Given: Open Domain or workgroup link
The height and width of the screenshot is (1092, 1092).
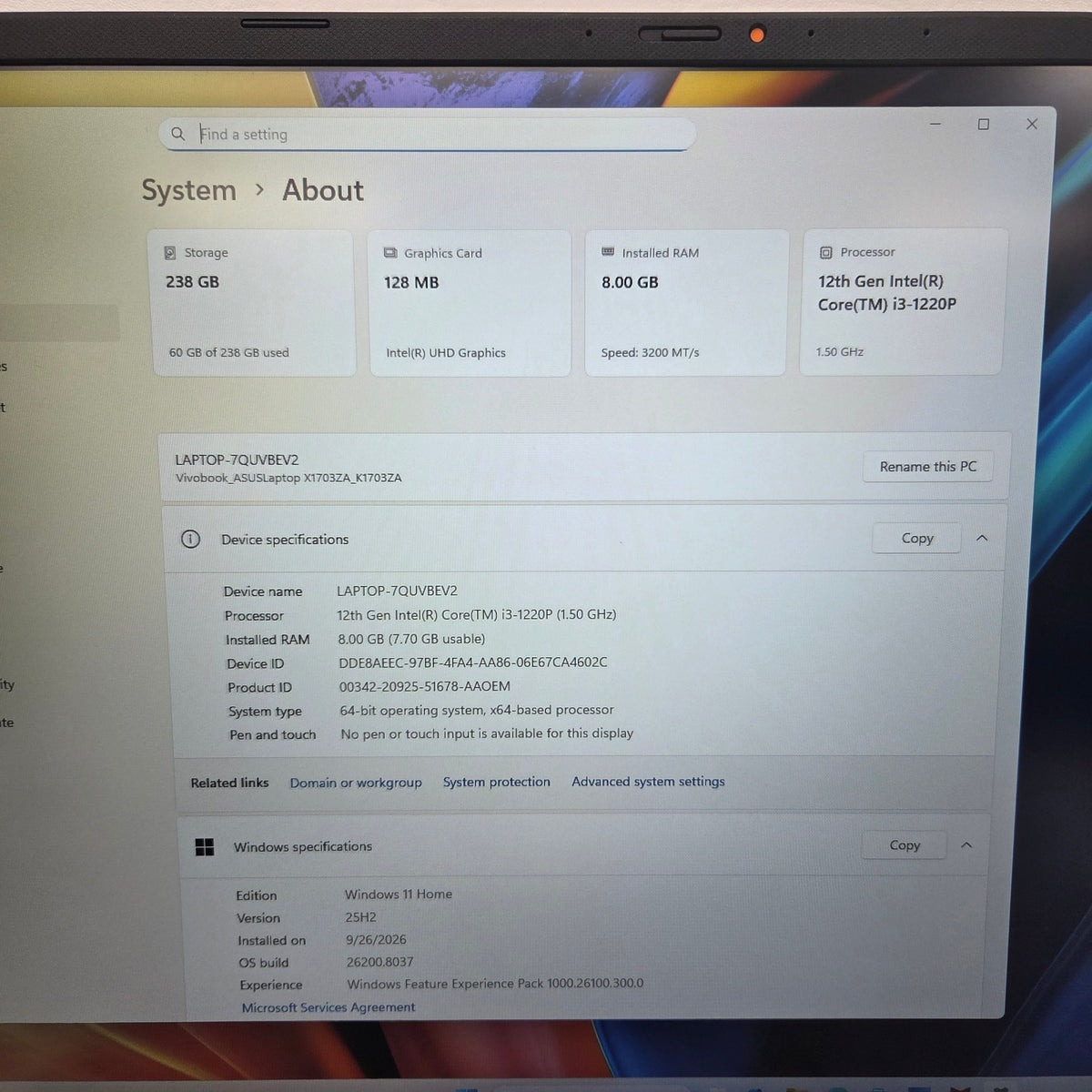Looking at the screenshot, I should point(356,783).
